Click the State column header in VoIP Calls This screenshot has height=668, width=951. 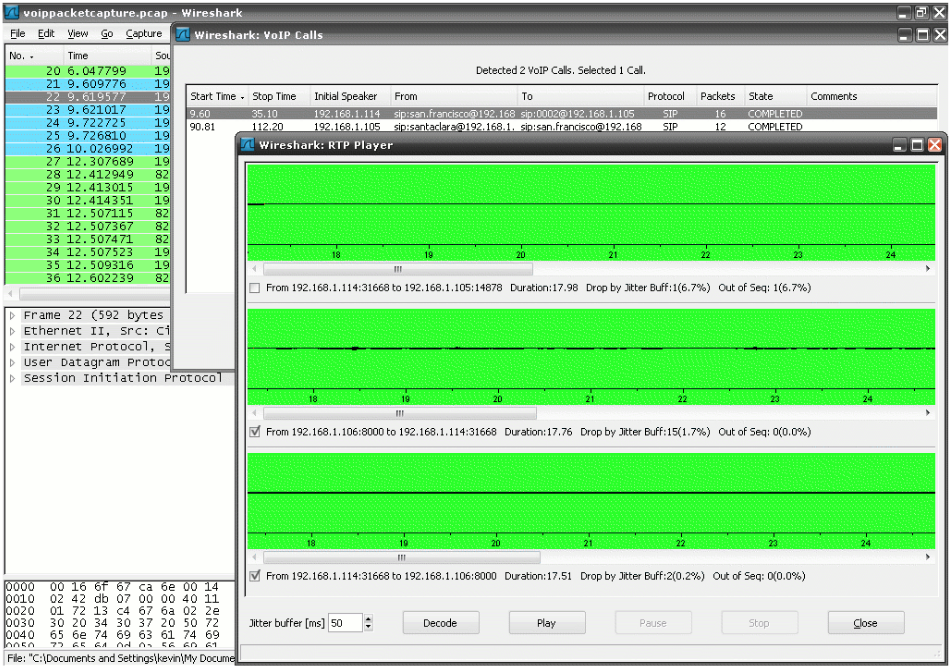[776, 96]
